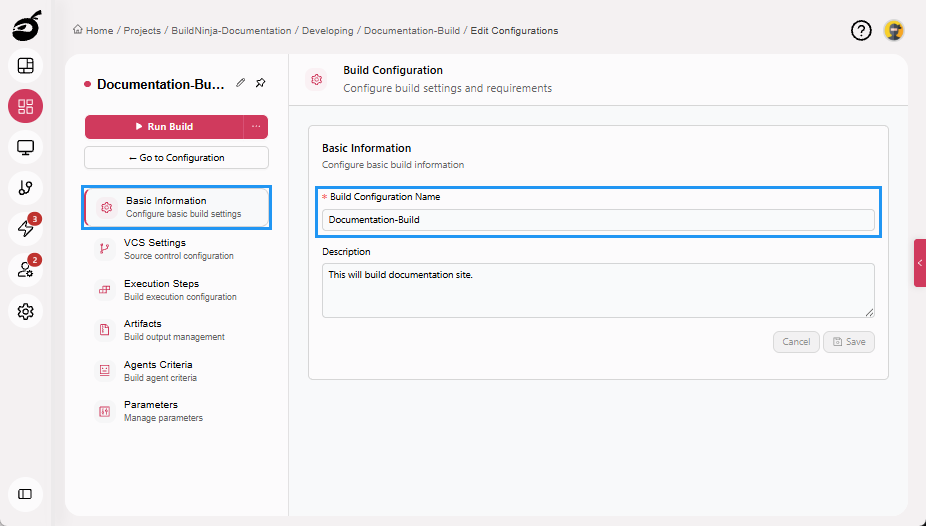This screenshot has width=926, height=526.
Task: Open the Projects grid icon in sidebar
Action: 25,106
